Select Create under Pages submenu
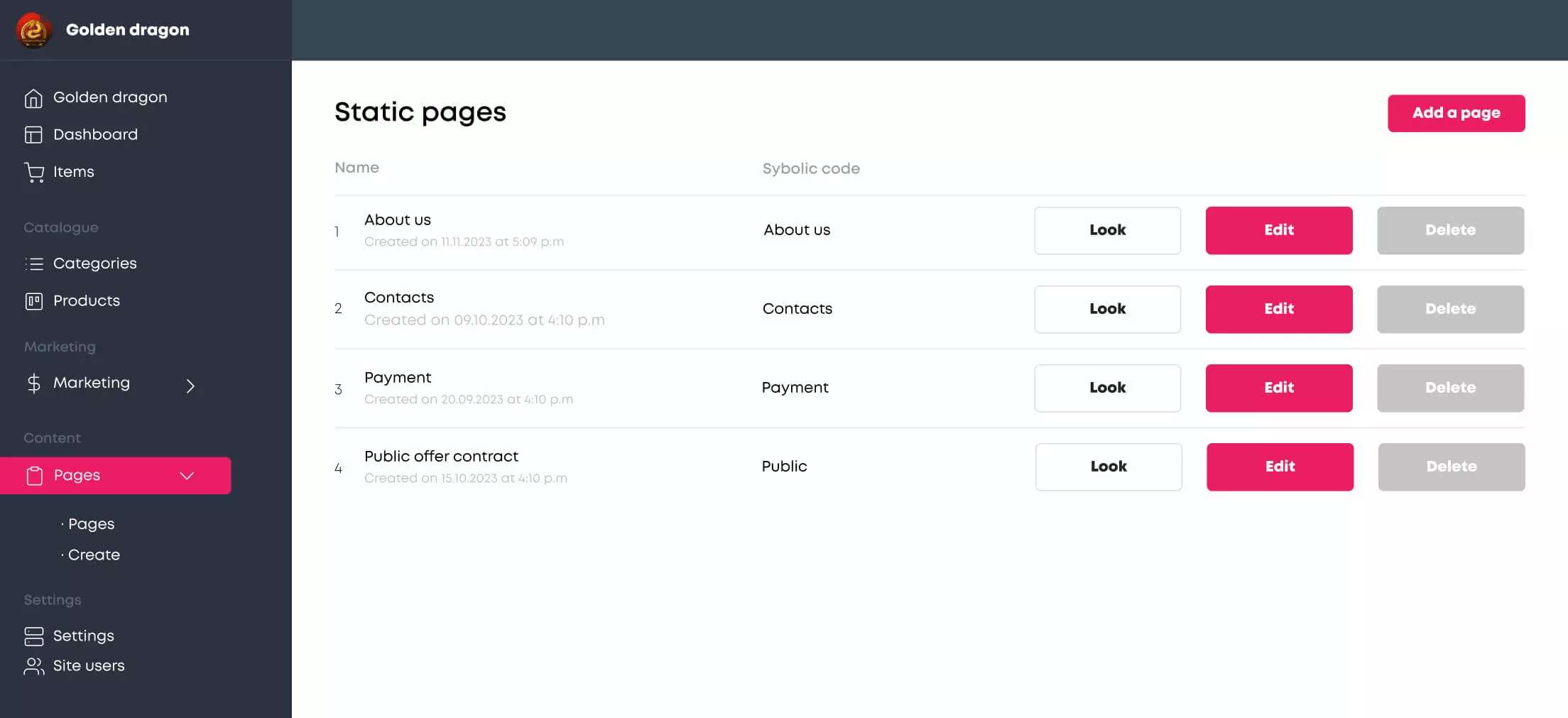 click(94, 555)
